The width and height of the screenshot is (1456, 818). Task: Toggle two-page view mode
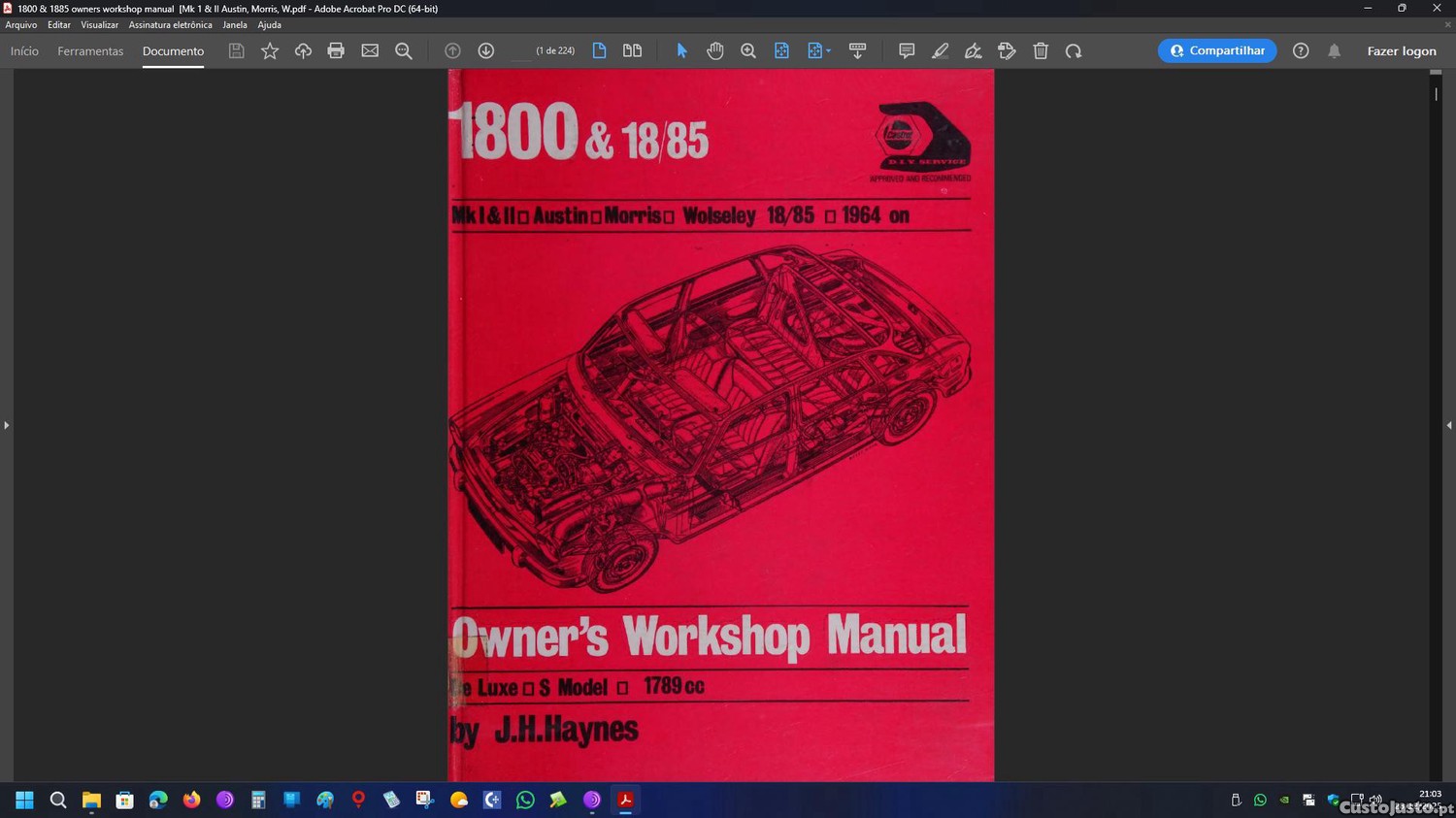632,50
